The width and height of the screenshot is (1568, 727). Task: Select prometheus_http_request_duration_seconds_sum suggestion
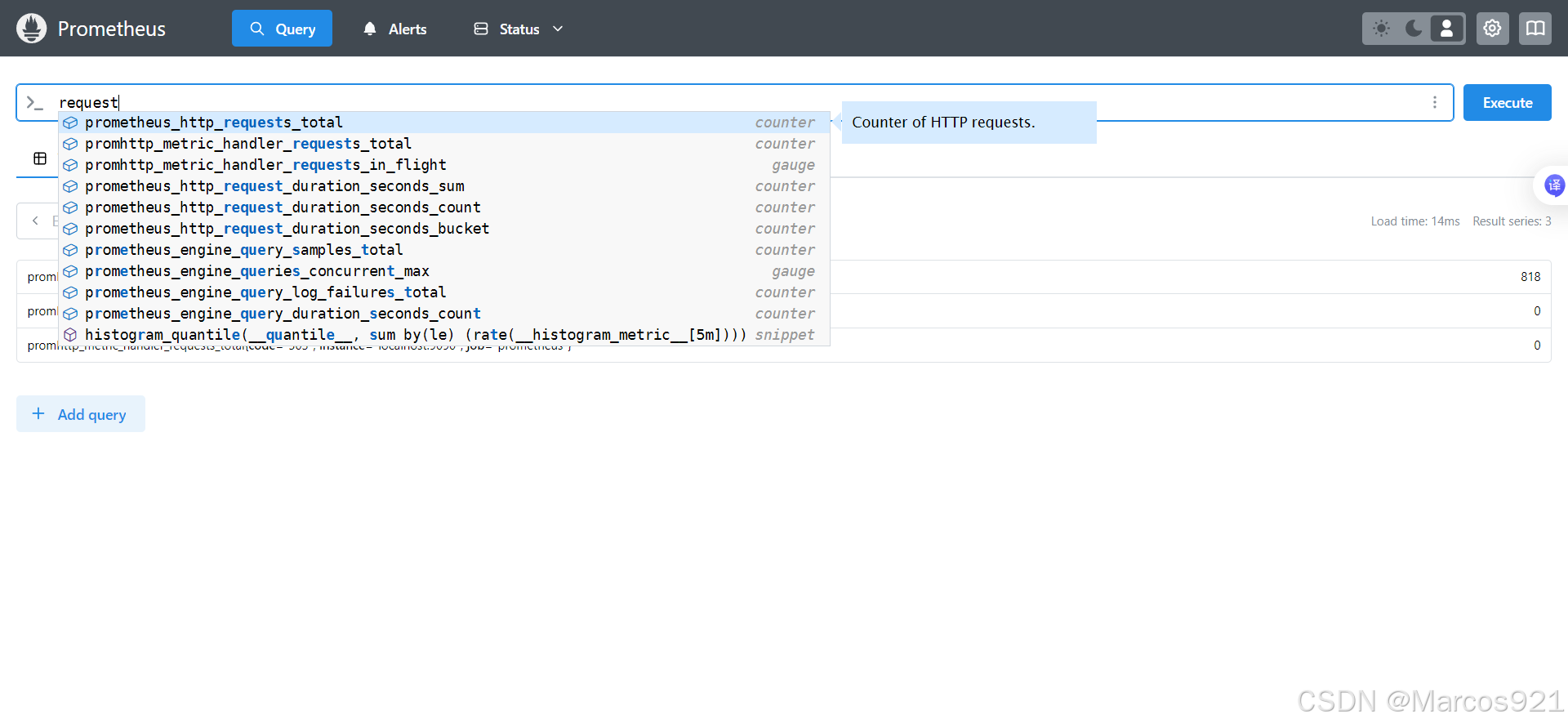point(444,186)
